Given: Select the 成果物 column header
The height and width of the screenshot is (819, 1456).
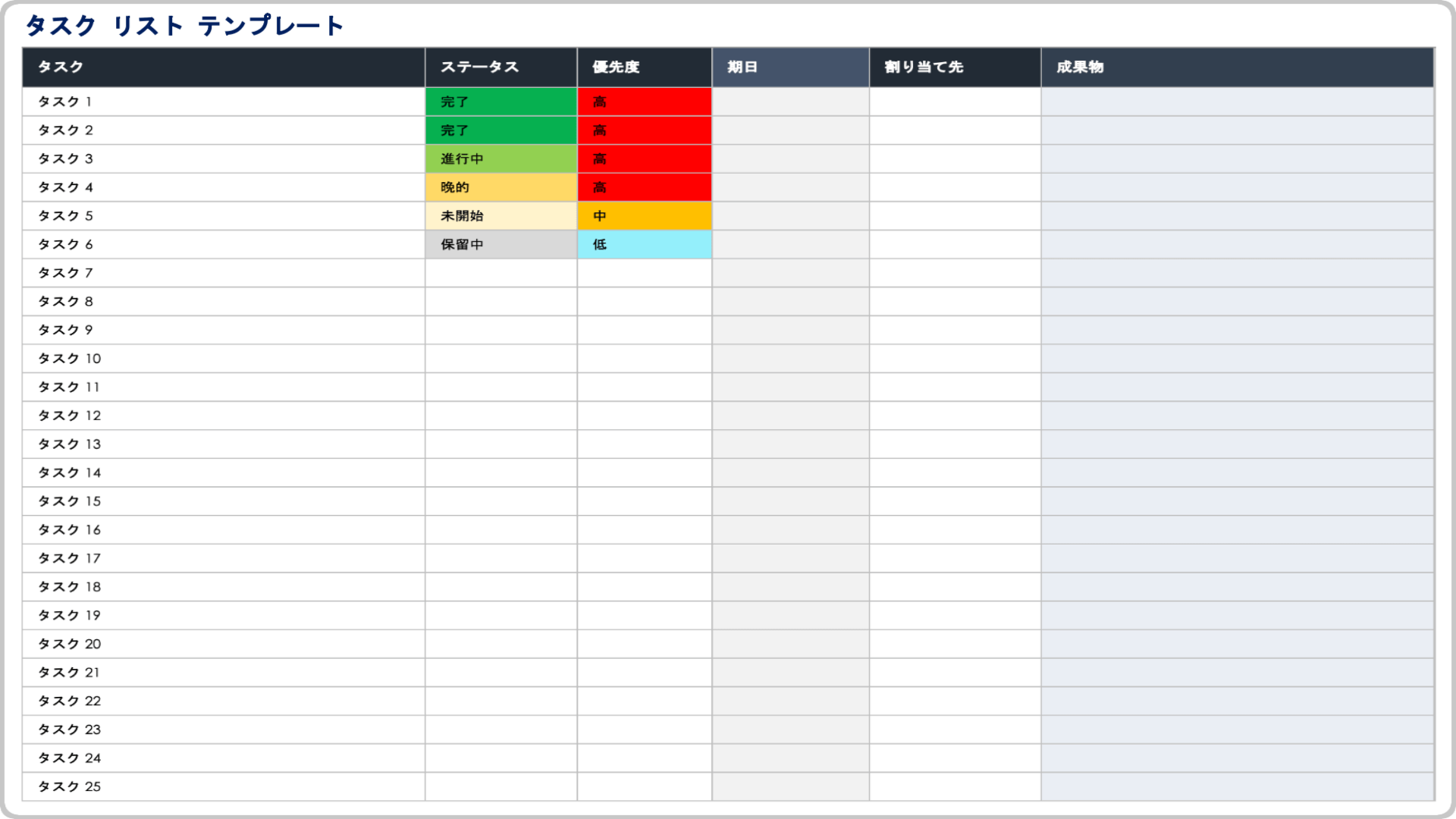Looking at the screenshot, I should tap(1238, 67).
